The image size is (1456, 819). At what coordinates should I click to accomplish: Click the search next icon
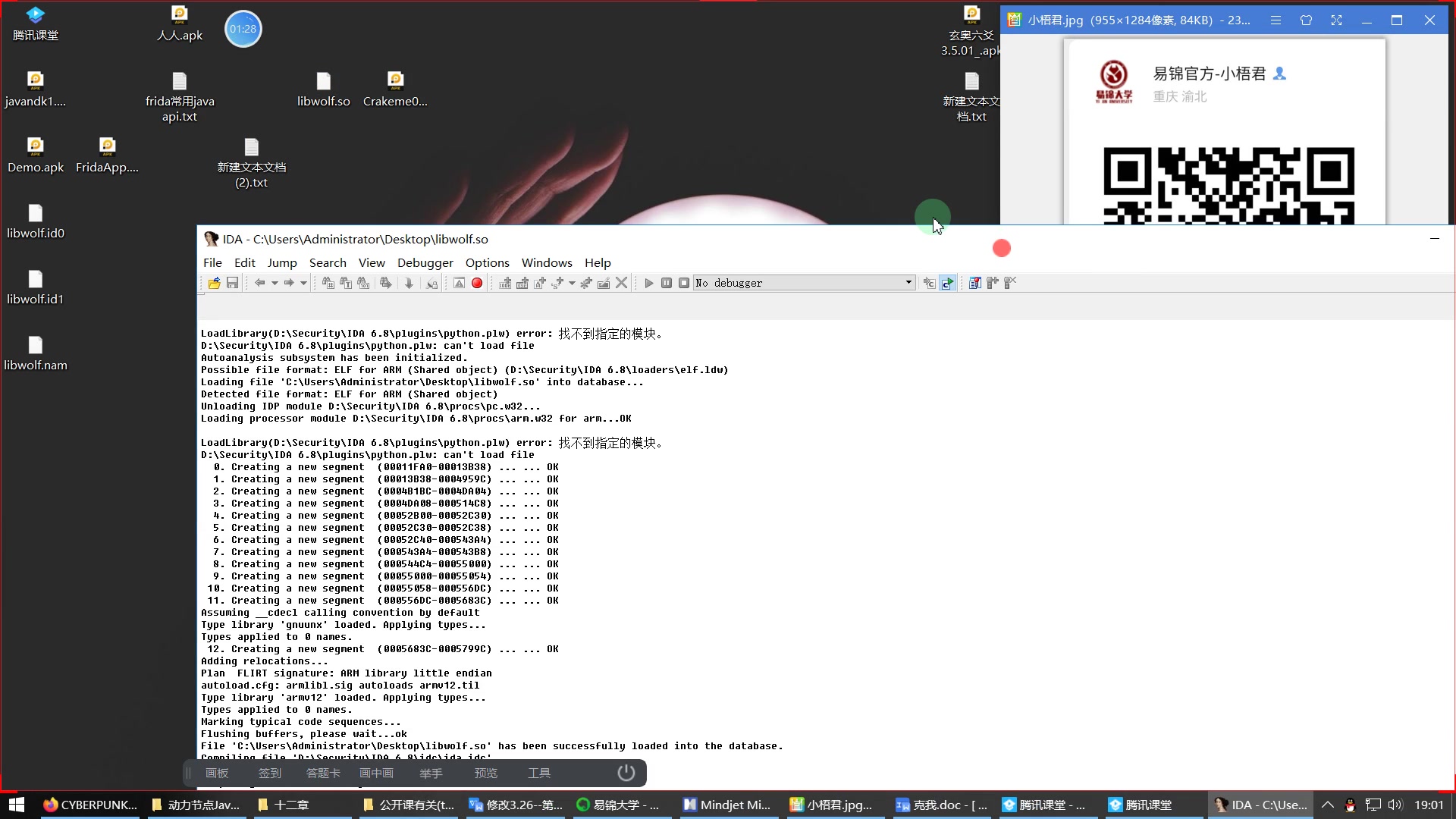tap(385, 283)
